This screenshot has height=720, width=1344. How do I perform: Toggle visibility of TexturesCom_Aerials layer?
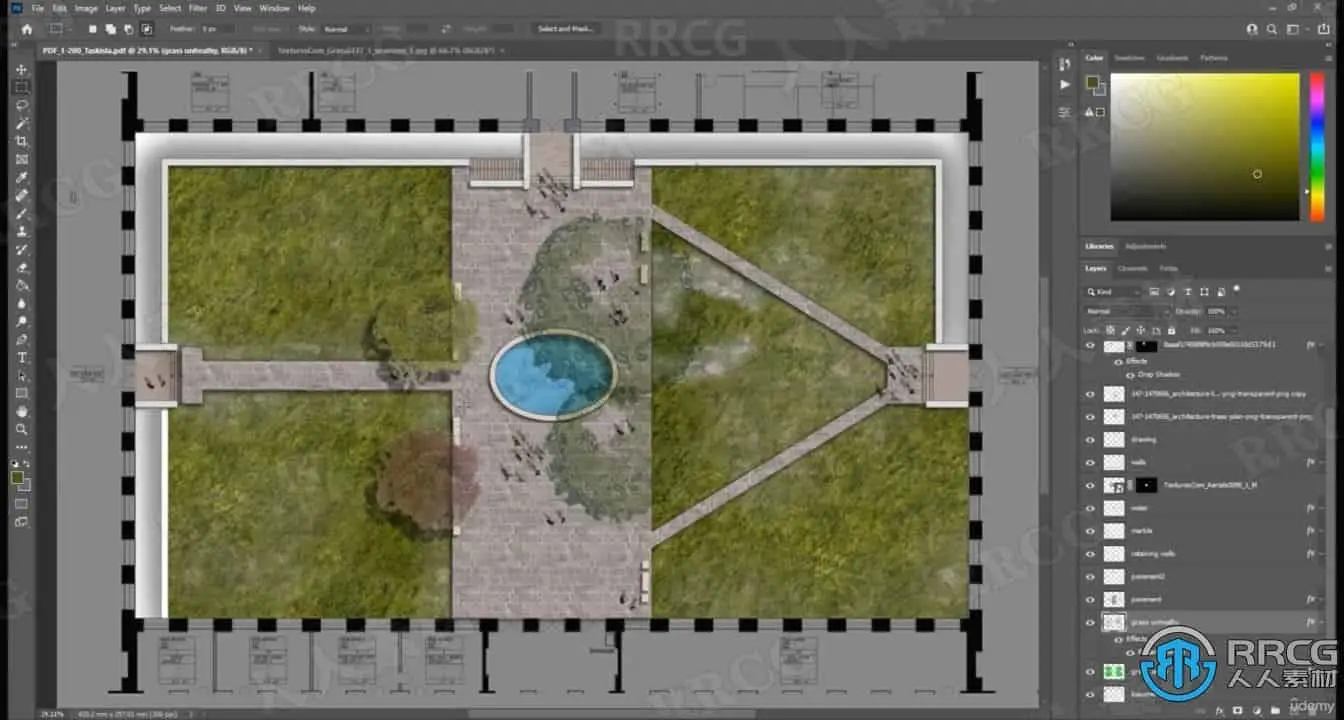point(1090,485)
